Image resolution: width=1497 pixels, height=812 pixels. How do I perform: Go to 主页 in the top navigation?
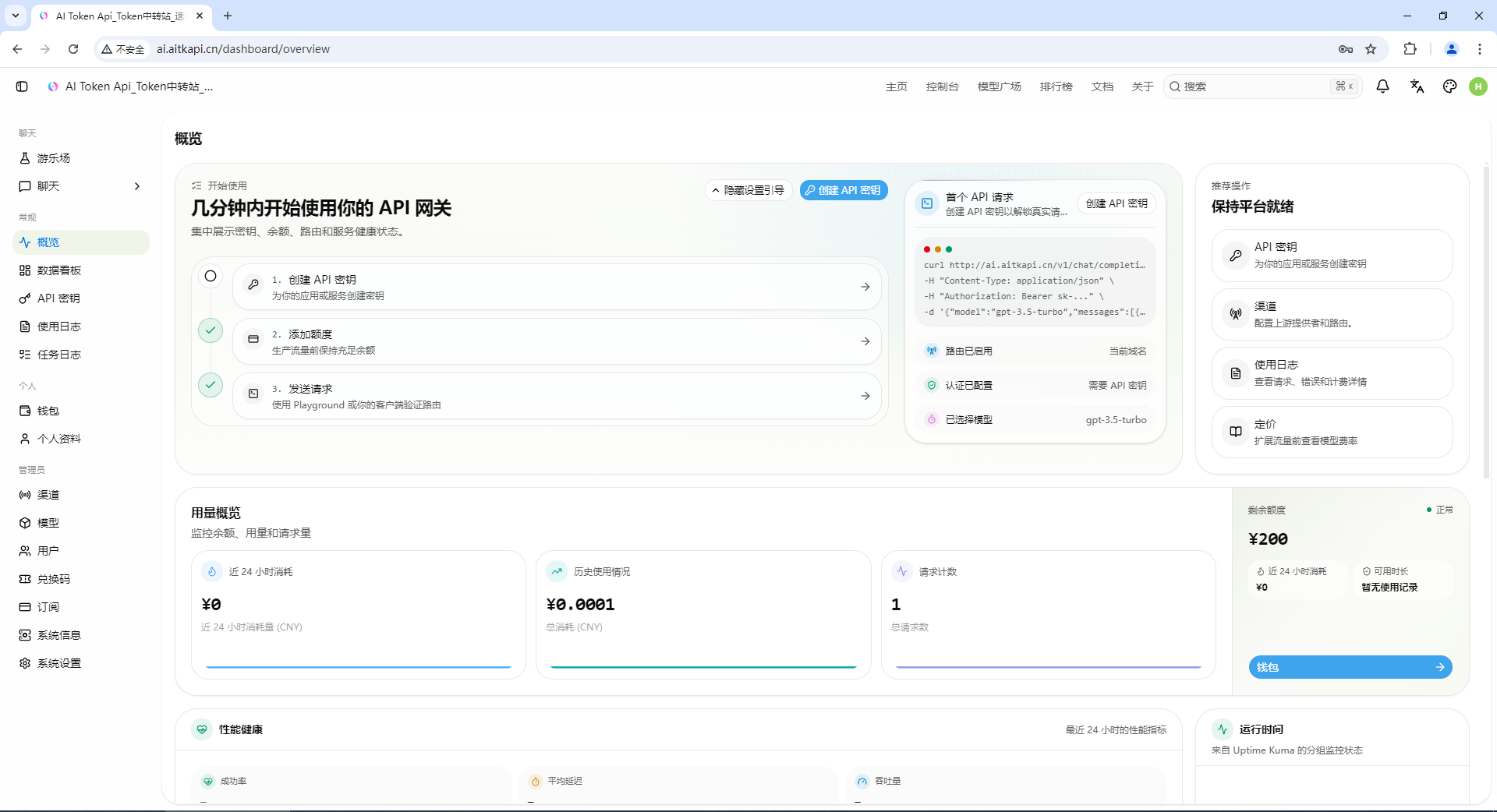click(x=897, y=86)
